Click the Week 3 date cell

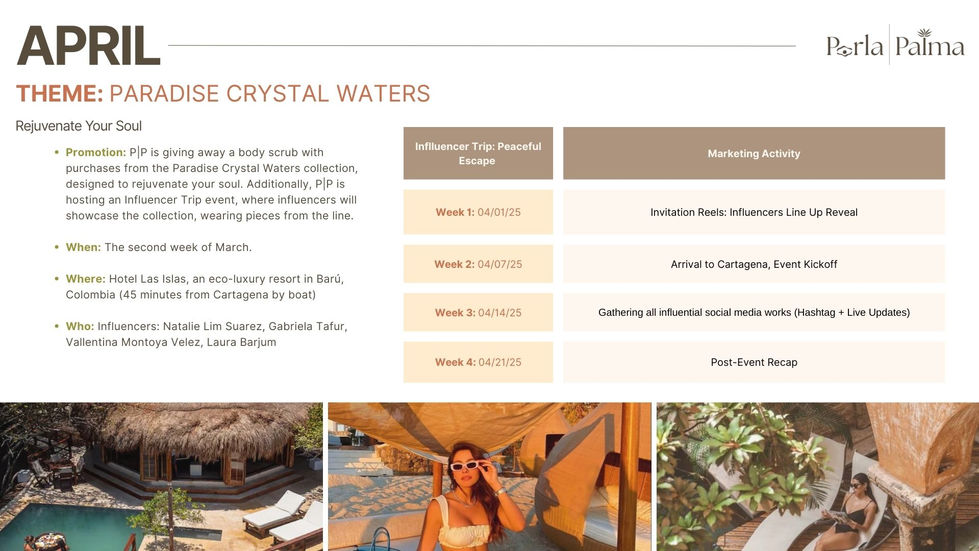tap(478, 312)
